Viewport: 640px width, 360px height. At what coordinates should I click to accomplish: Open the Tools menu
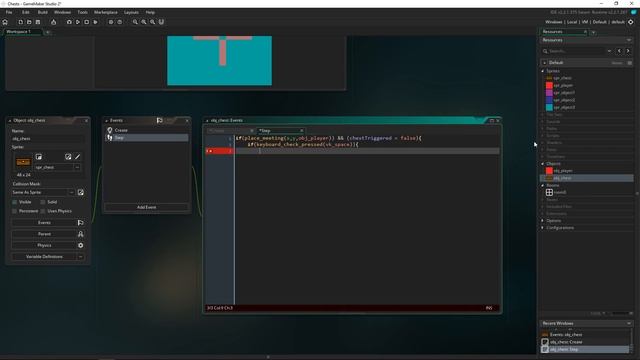[82, 12]
